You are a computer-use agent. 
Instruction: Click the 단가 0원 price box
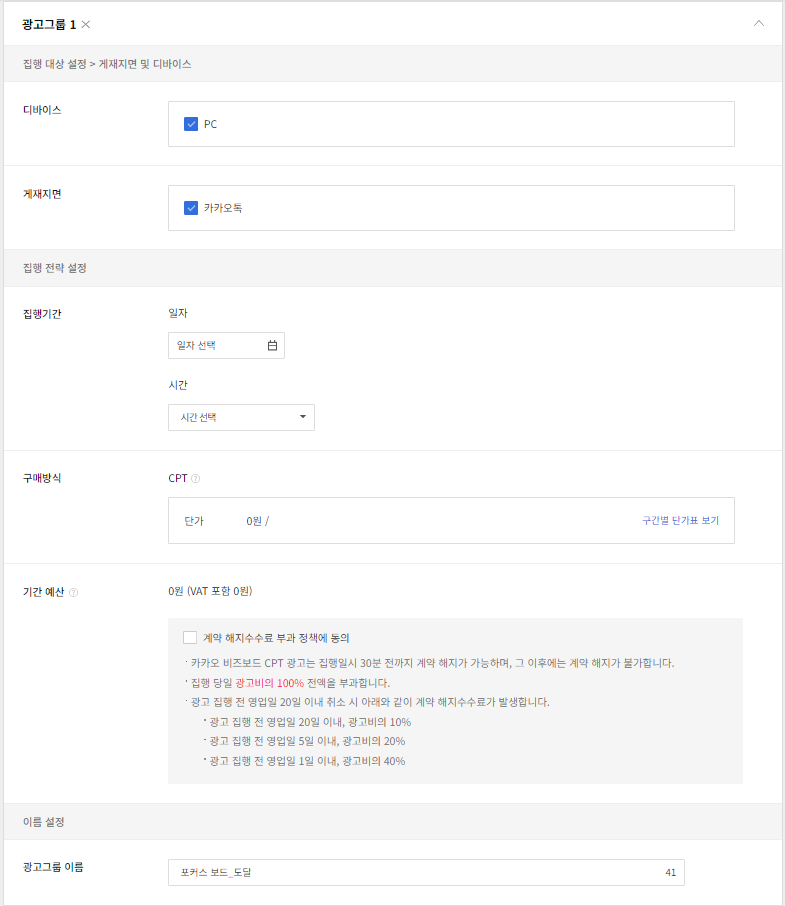[x=400, y=521]
